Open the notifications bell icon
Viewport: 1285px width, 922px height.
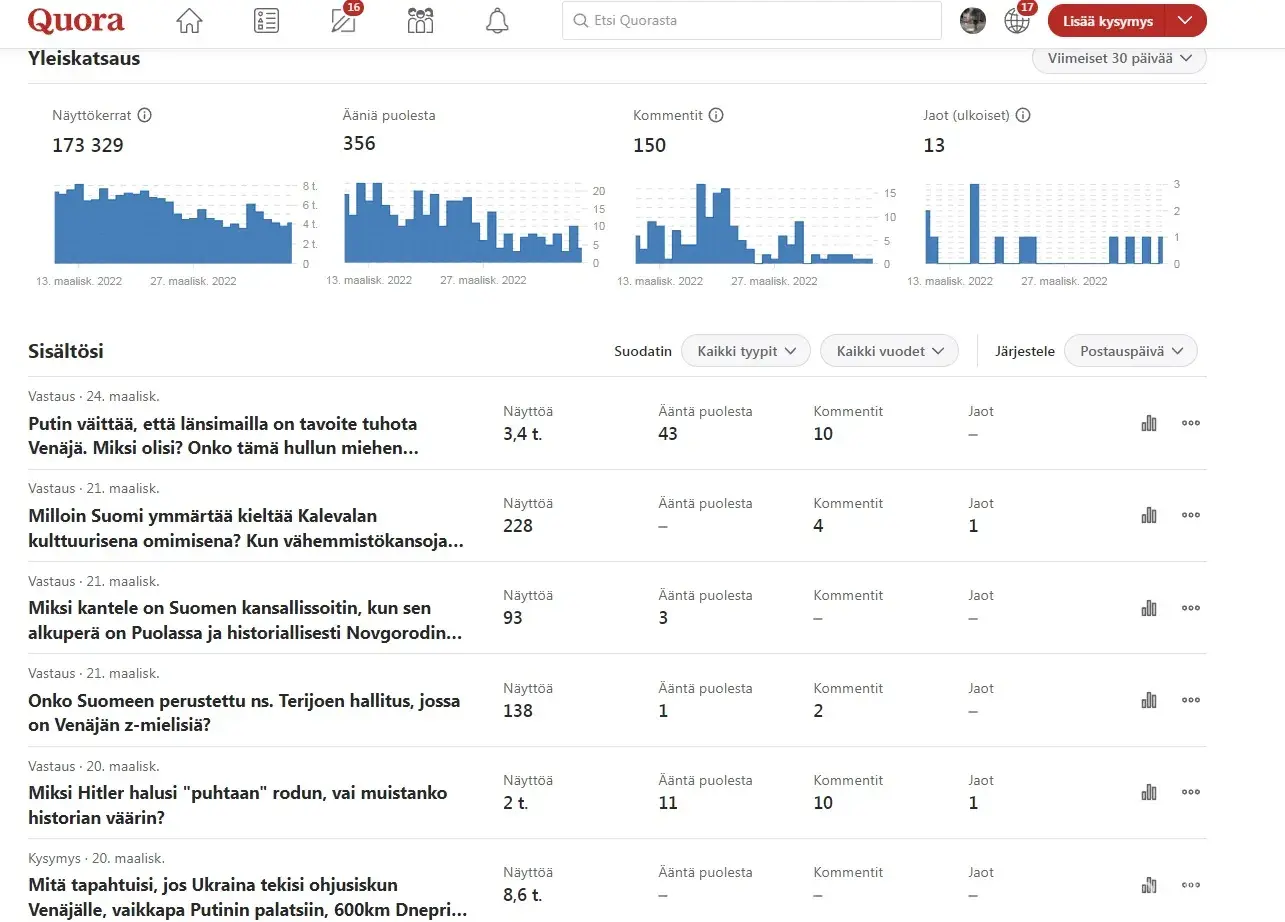497,21
